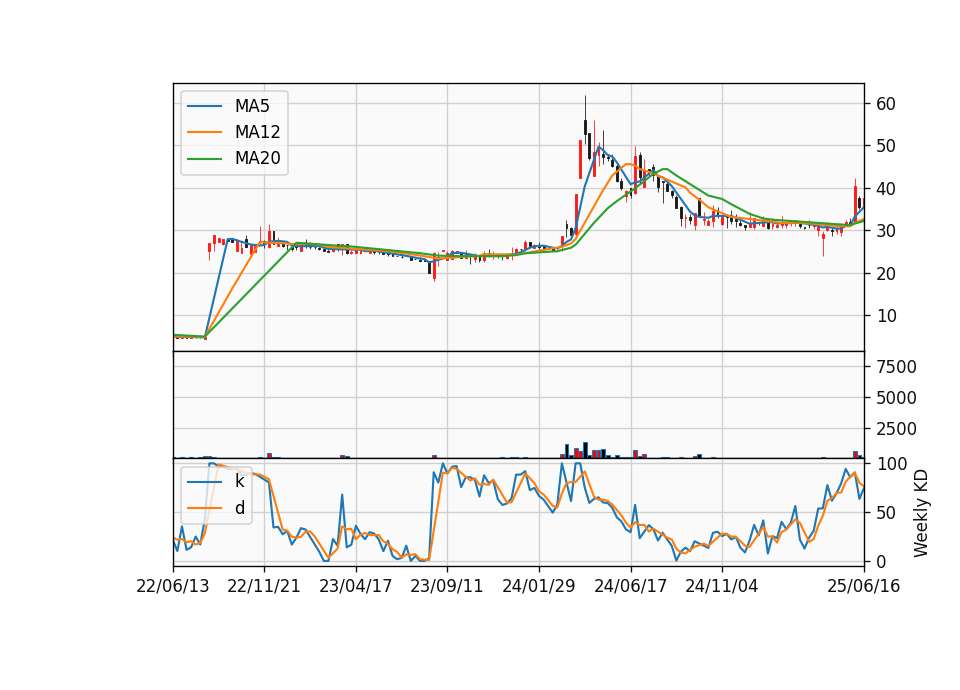
Task: Click the price axis value 60
Action: [886, 103]
